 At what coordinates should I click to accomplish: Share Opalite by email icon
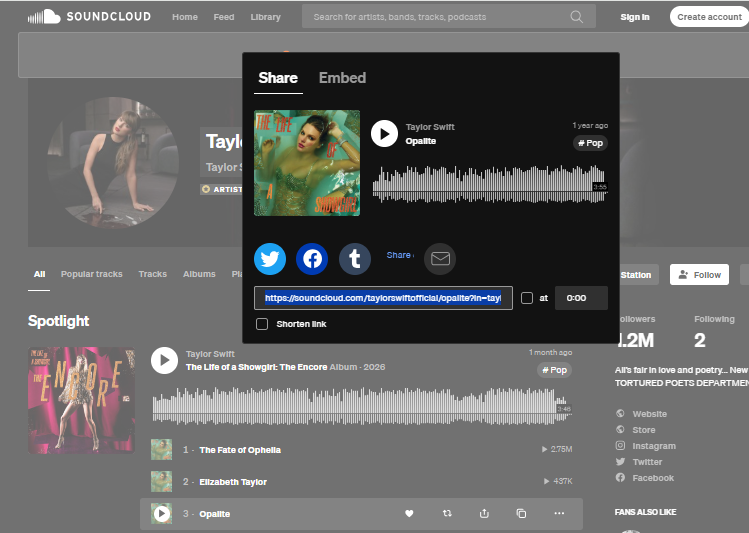click(x=440, y=259)
